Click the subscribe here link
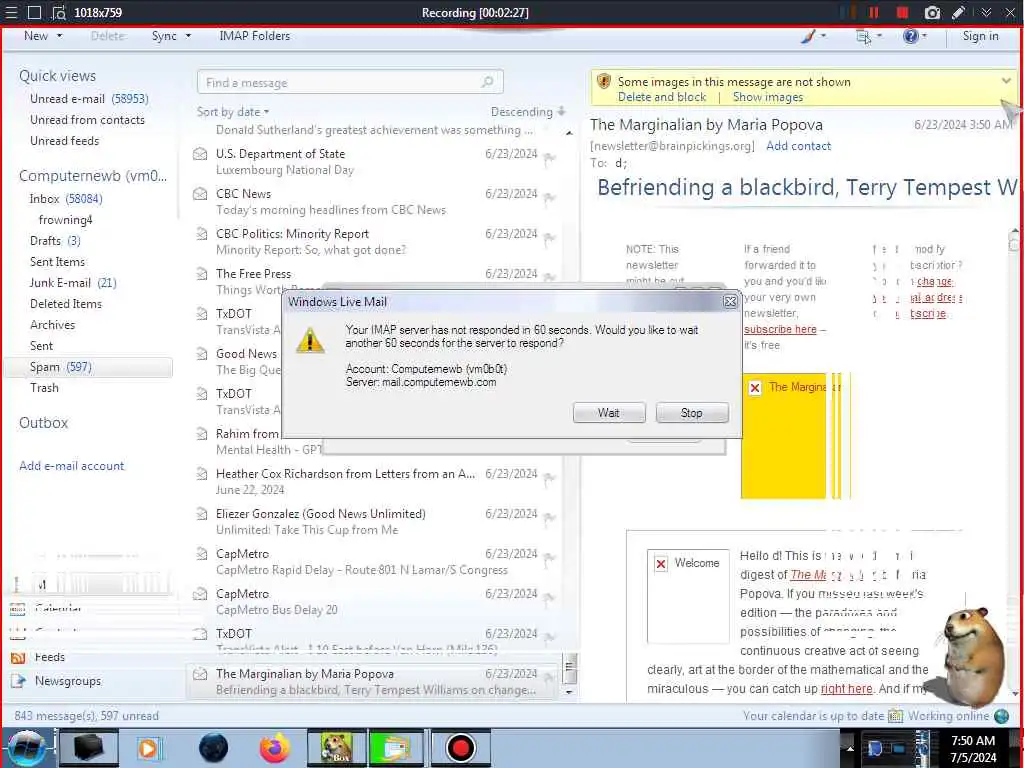The width and height of the screenshot is (1024, 768). (780, 329)
